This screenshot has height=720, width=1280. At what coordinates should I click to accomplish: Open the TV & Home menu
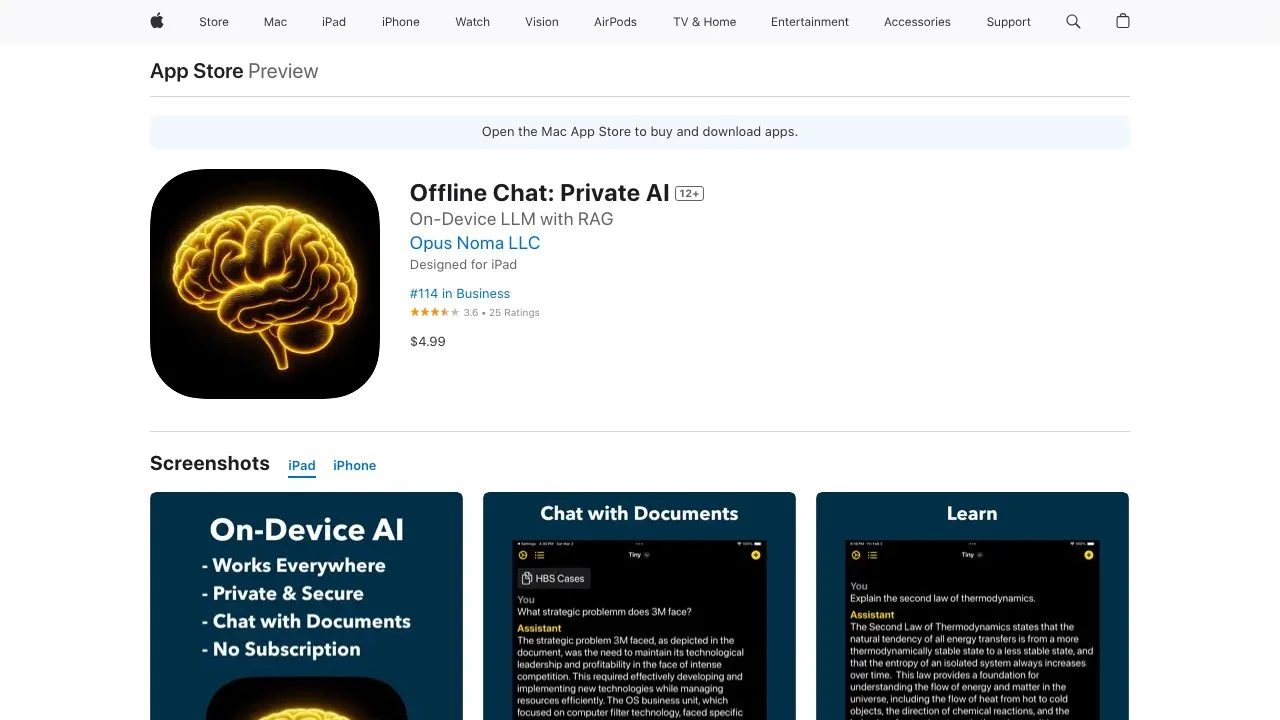point(705,22)
